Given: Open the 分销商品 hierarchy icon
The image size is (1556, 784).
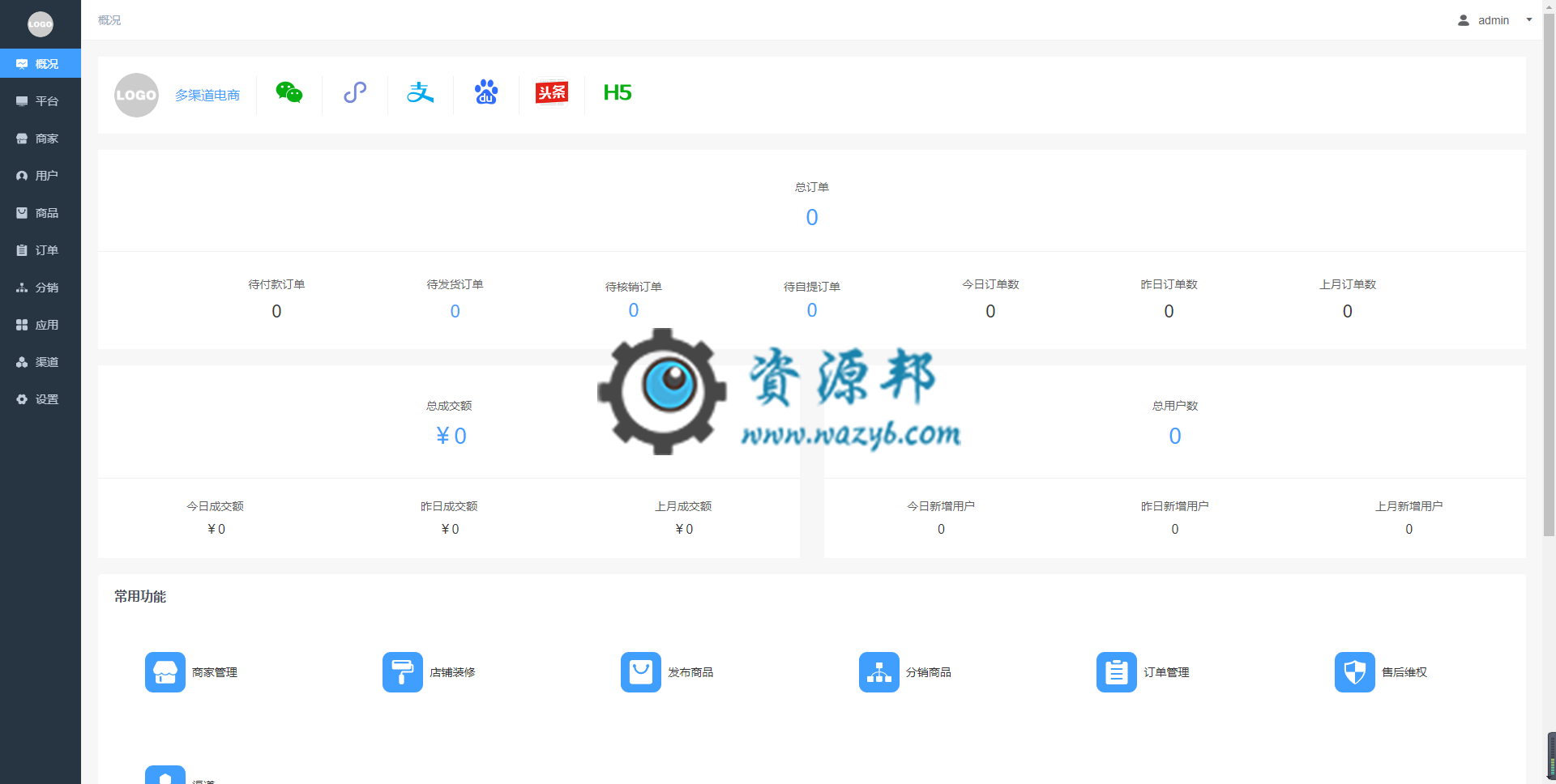Looking at the screenshot, I should [x=879, y=672].
